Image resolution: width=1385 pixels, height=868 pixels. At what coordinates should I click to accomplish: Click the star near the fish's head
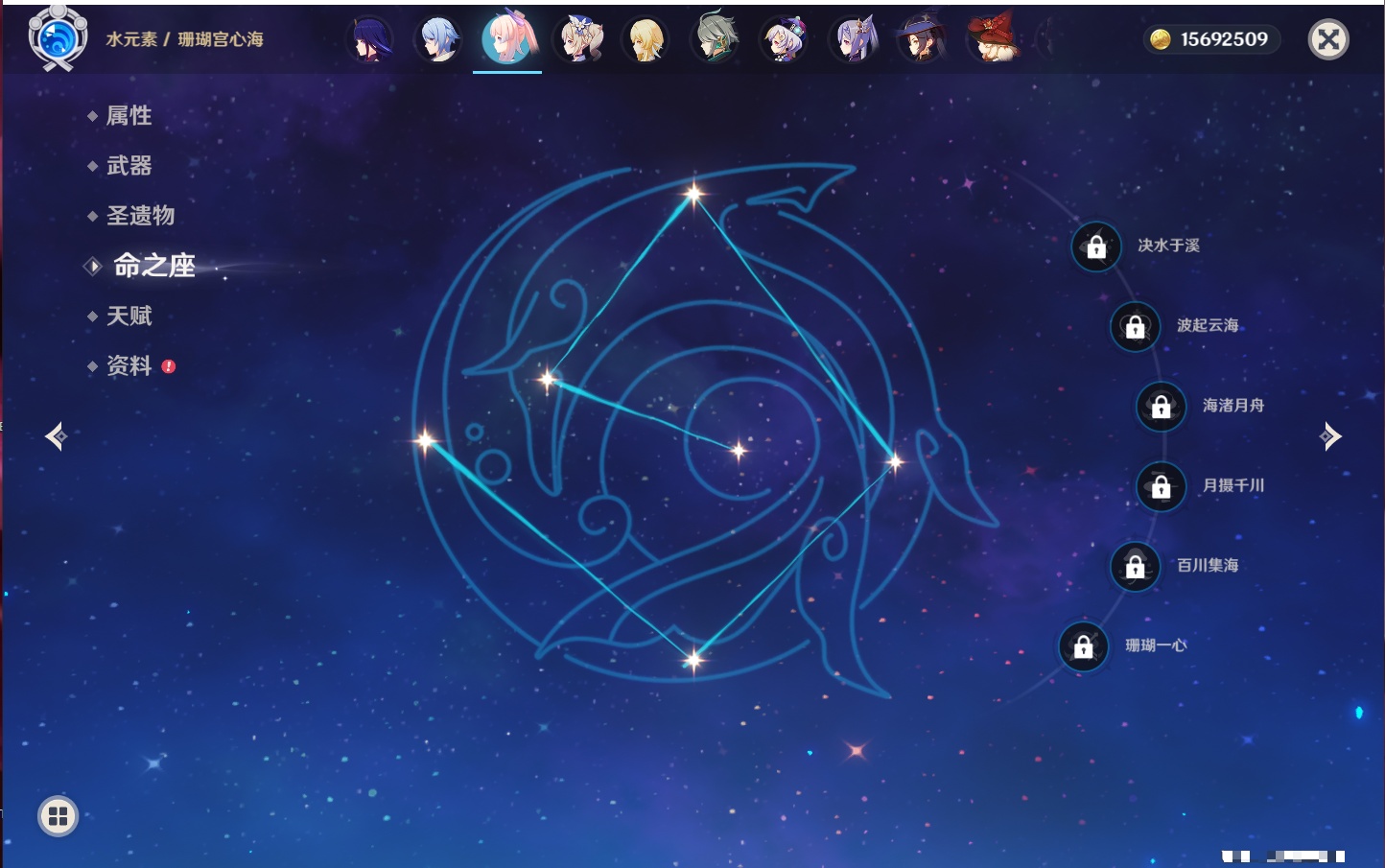pos(548,379)
